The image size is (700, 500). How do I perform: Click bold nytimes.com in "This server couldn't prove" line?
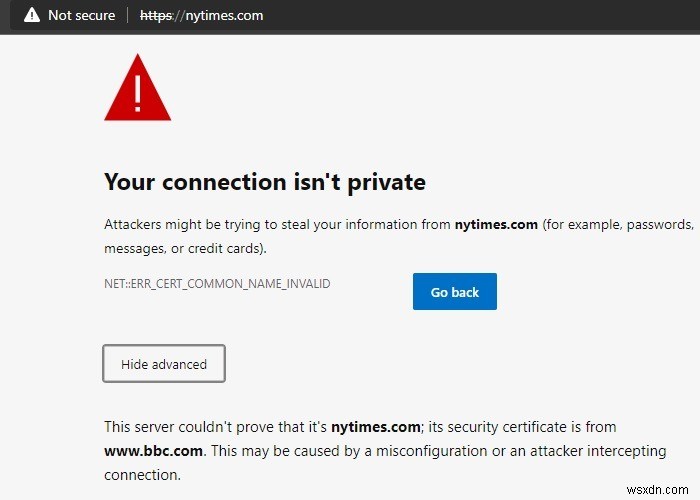375,427
